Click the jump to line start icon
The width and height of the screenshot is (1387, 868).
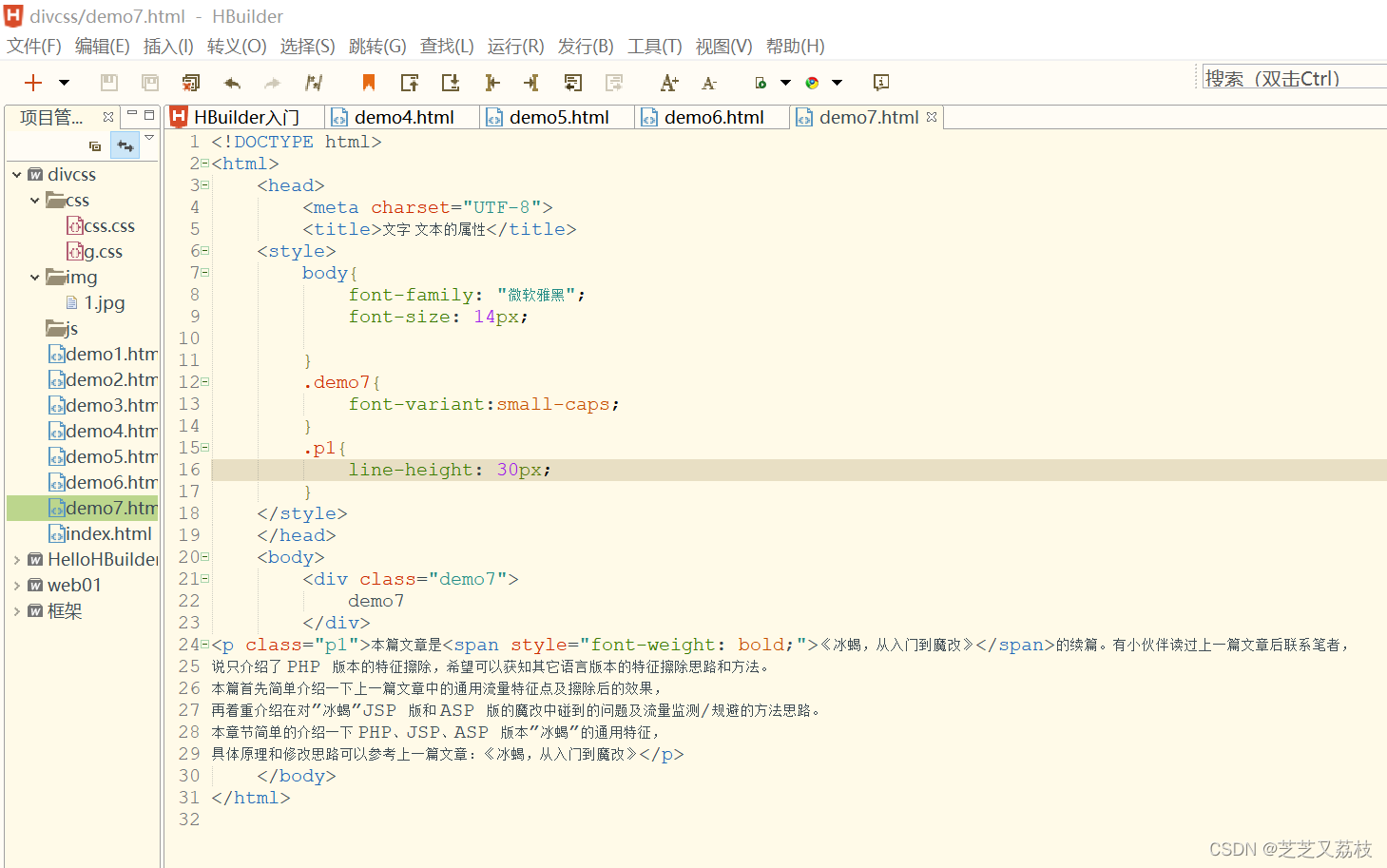click(x=491, y=83)
